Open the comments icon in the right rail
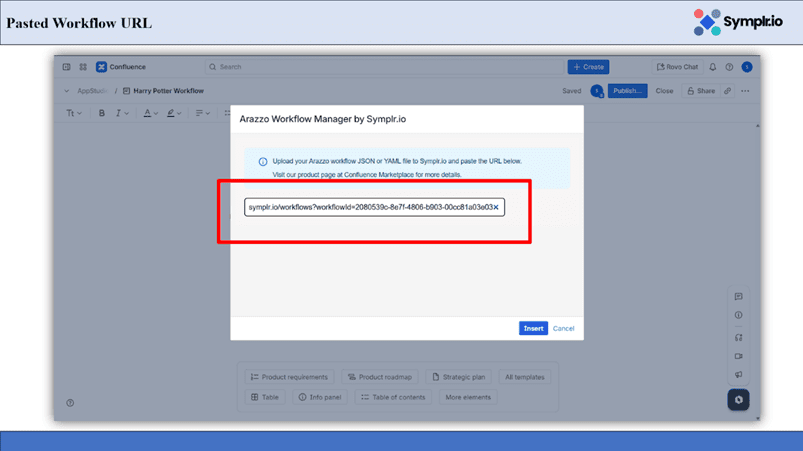Screen dimensions: 803x451 coord(738,297)
